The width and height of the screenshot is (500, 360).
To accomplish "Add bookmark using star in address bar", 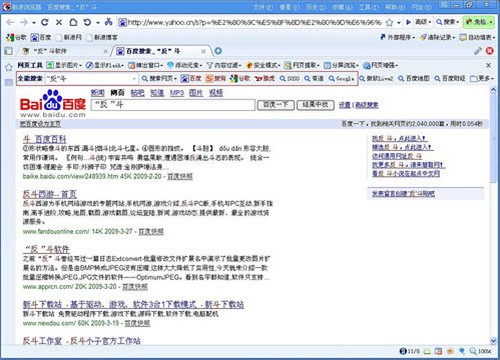I will tap(389, 23).
